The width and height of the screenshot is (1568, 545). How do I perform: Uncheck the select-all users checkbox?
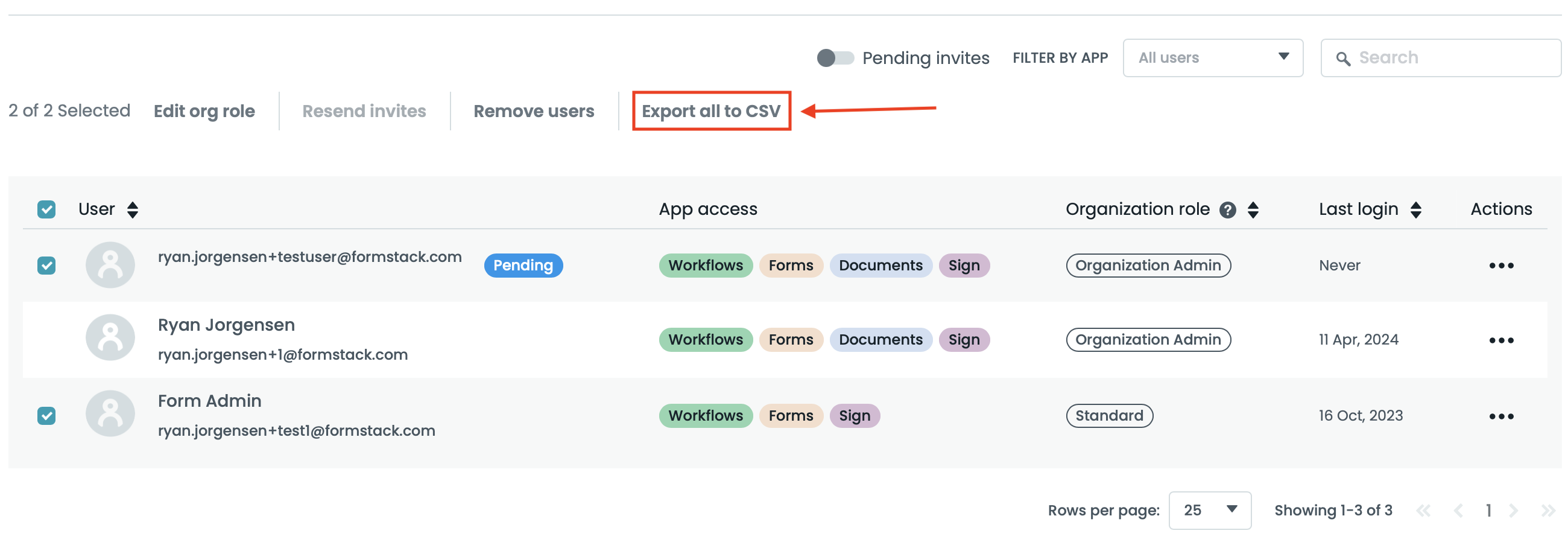tap(46, 209)
